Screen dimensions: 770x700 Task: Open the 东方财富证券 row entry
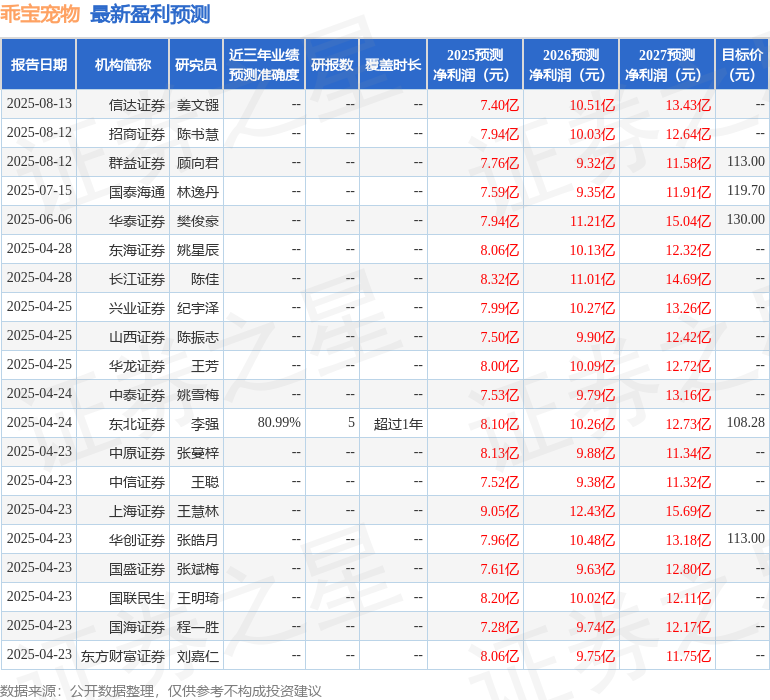[x=123, y=656]
